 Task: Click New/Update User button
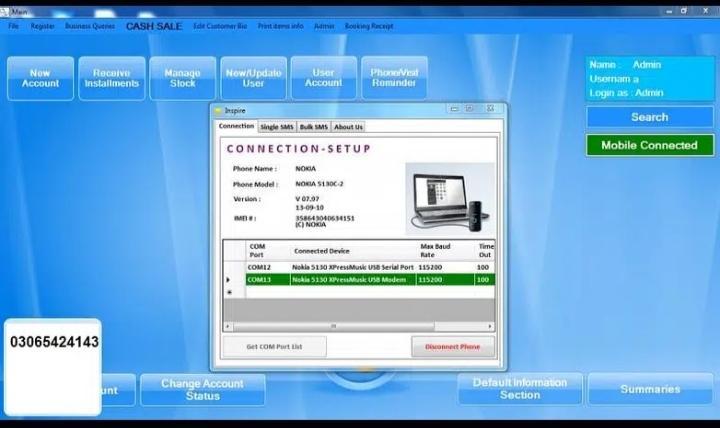(253, 78)
